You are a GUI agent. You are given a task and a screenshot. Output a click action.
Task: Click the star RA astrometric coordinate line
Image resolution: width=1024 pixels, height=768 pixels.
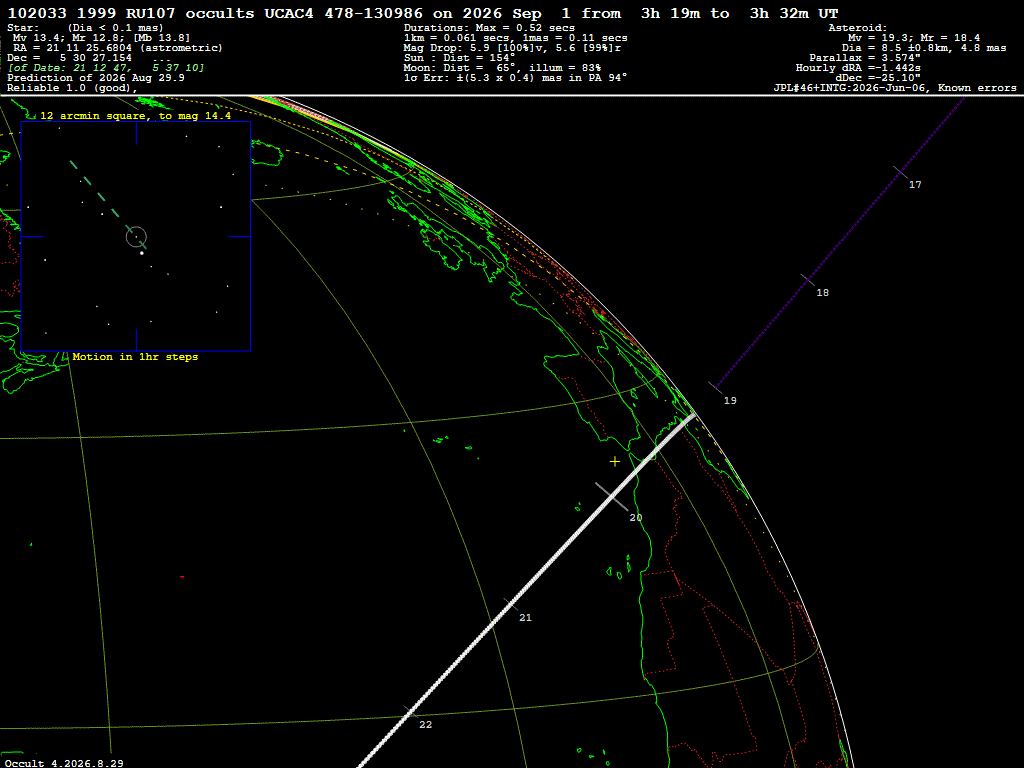tap(118, 48)
